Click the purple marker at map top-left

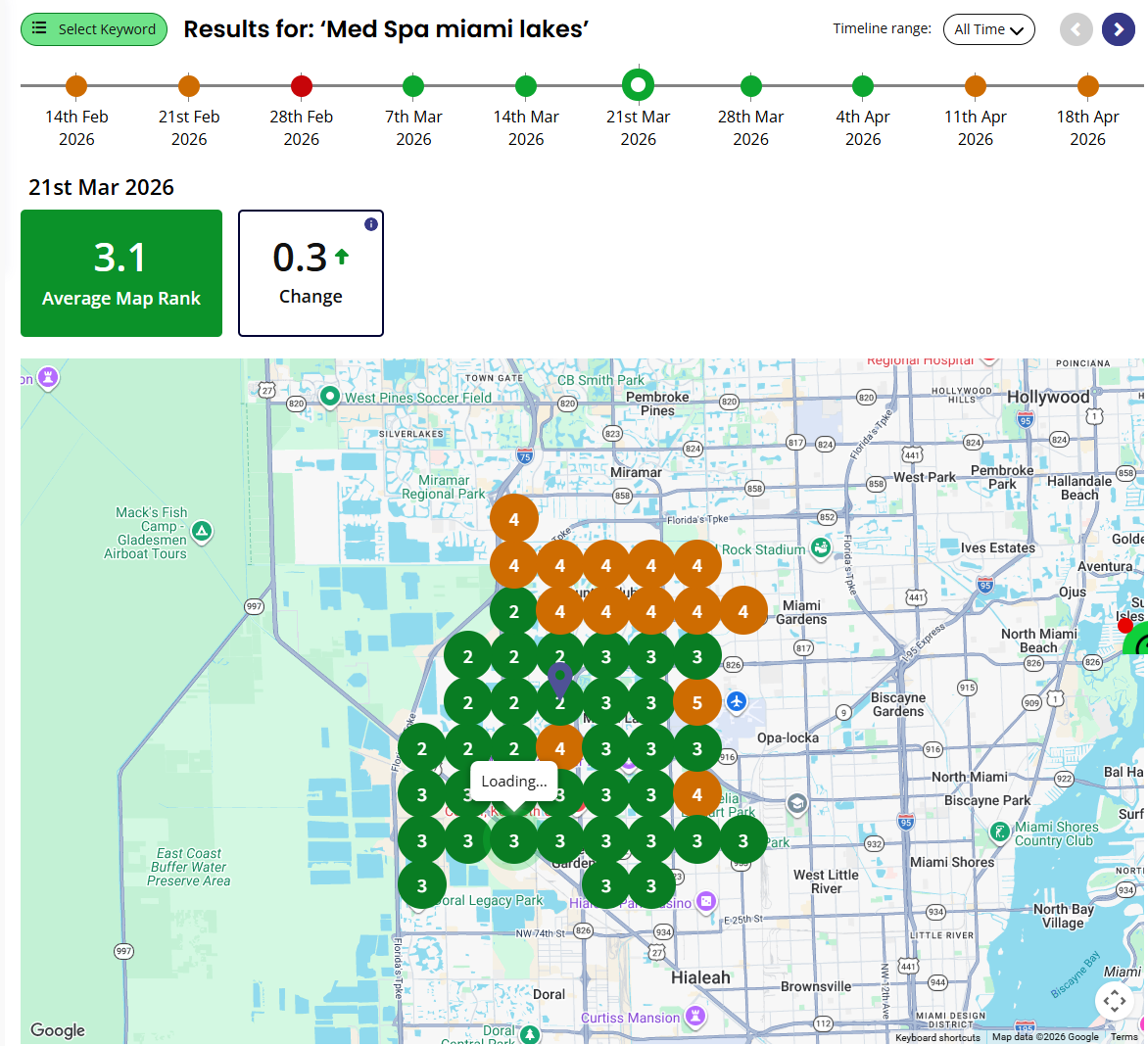(x=48, y=378)
